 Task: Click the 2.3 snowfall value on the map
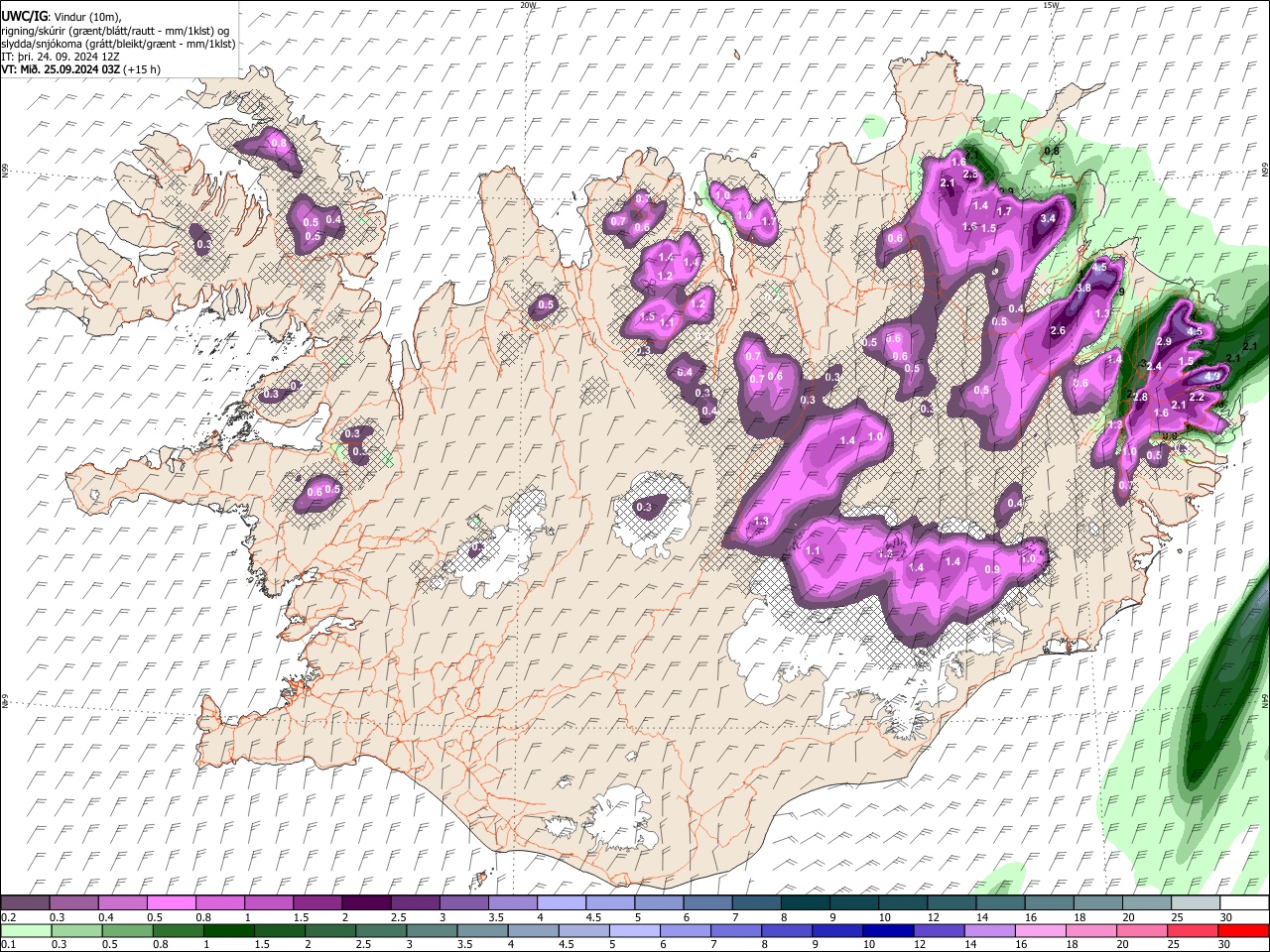(970, 175)
